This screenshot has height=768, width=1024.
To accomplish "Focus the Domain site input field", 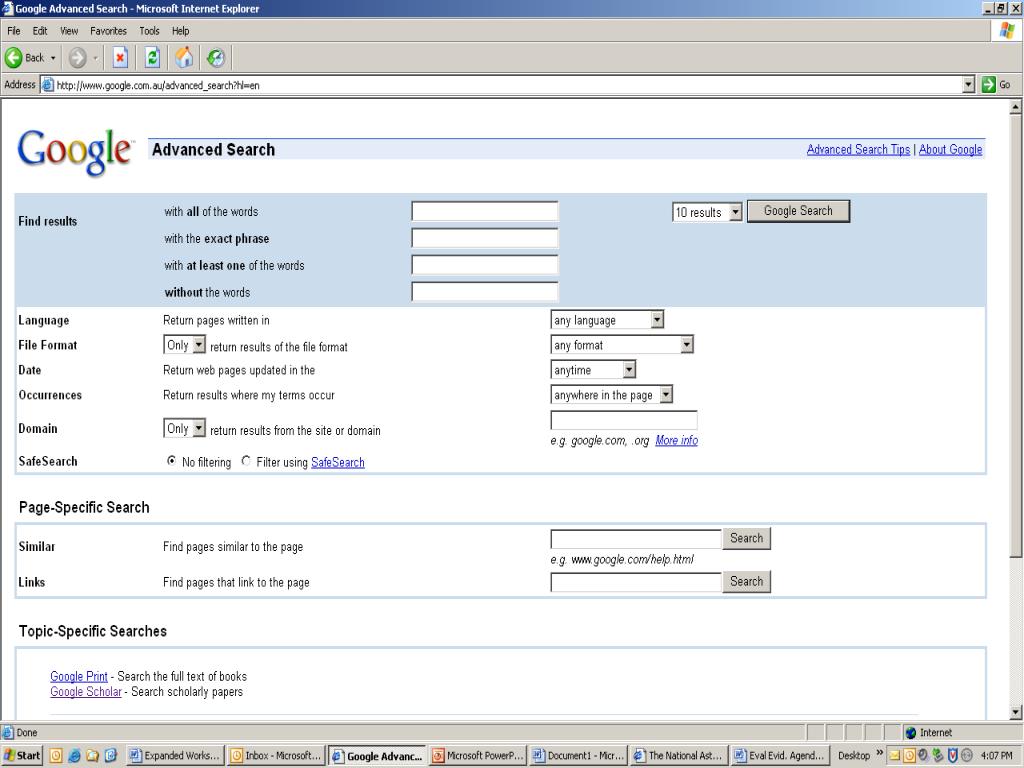I will pos(624,420).
